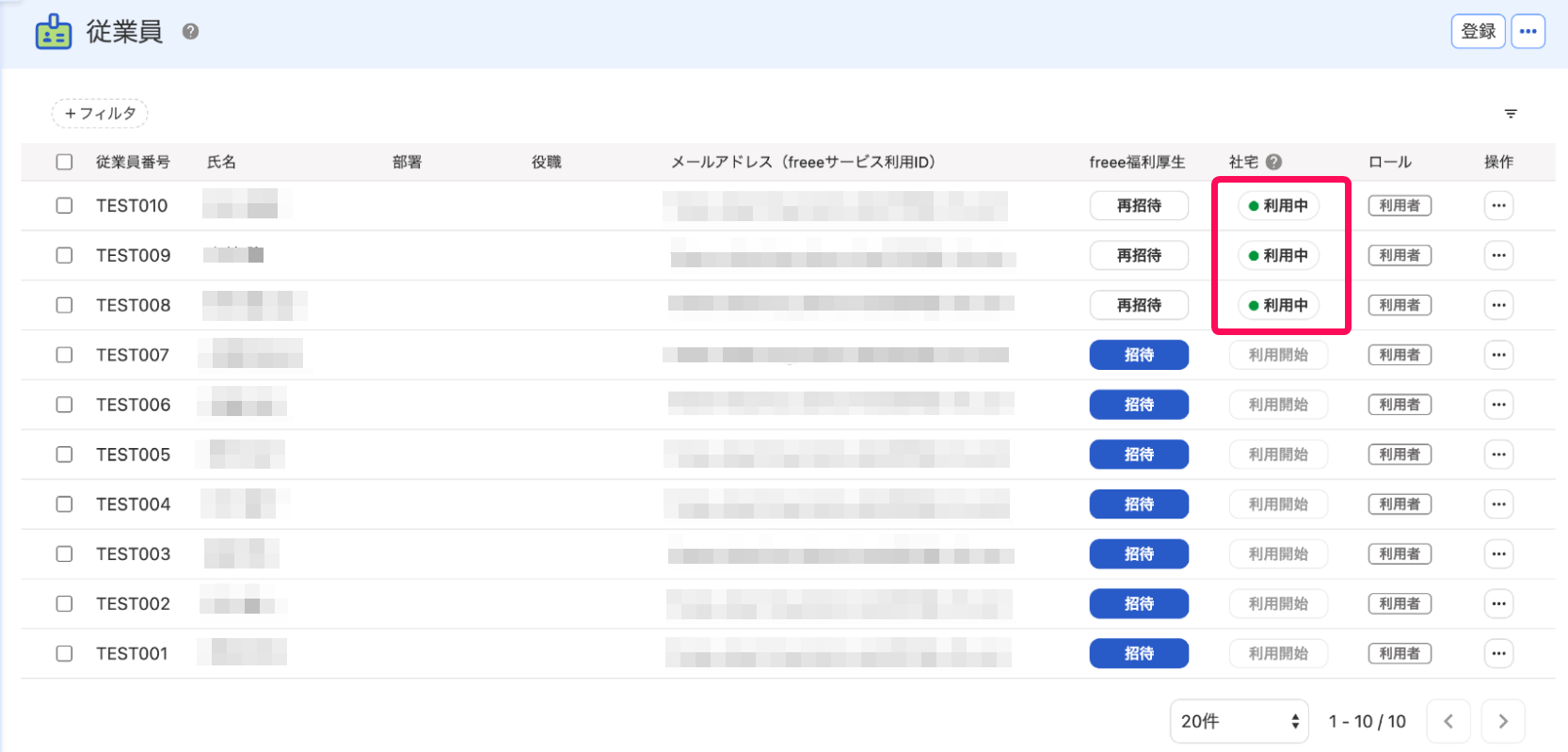This screenshot has width=1568, height=752.
Task: Click 利用中 status for TEST008
Action: [x=1278, y=305]
